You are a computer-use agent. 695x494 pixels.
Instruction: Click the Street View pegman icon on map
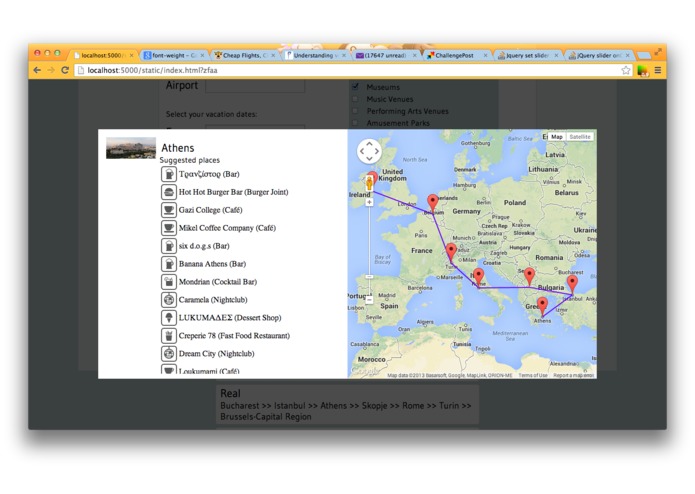click(x=369, y=183)
